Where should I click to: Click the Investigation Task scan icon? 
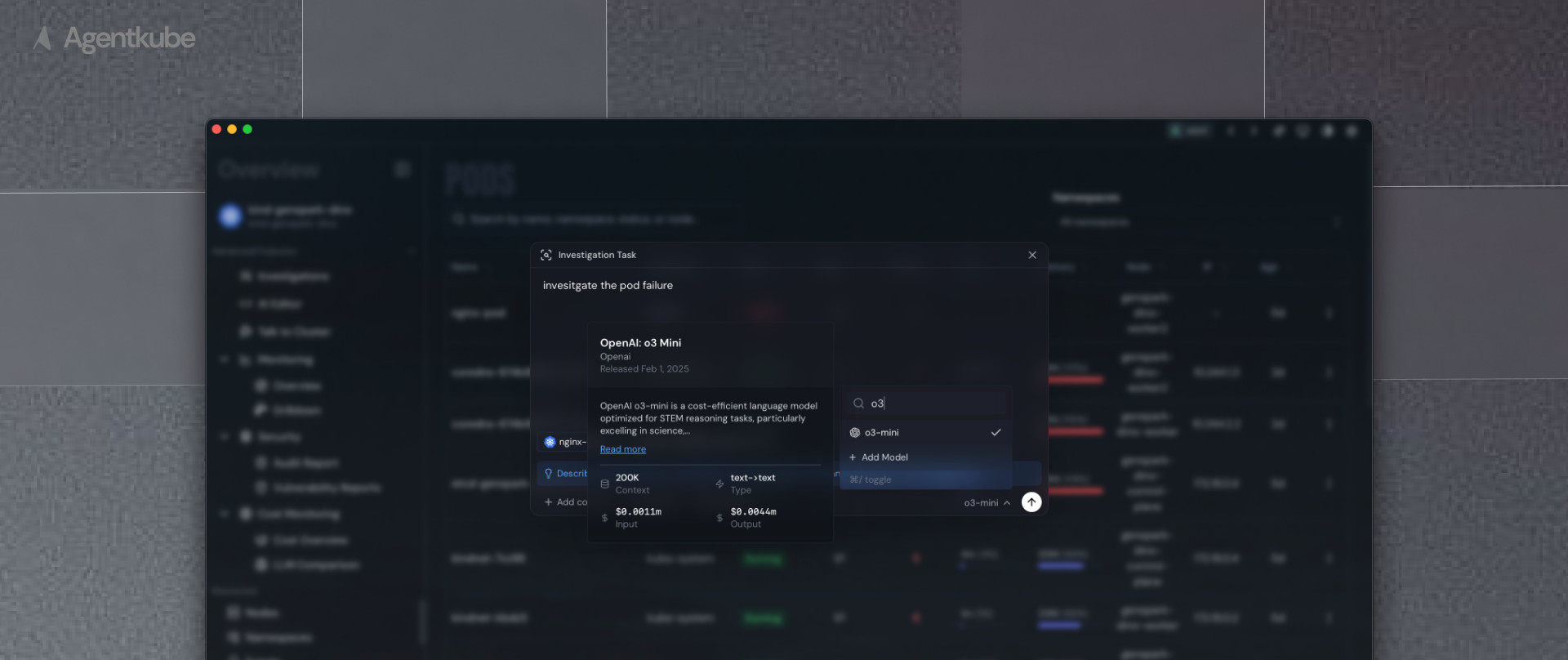tap(546, 255)
